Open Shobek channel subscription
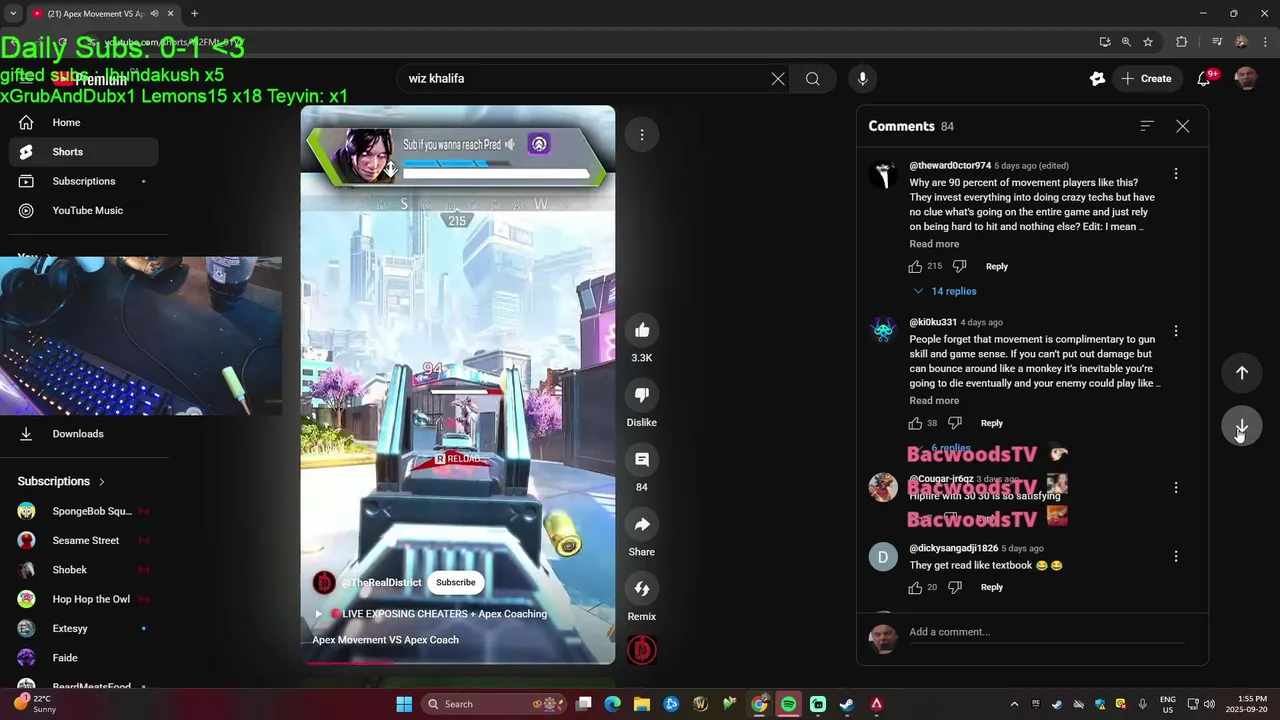Viewport: 1280px width, 720px height. (x=84, y=570)
